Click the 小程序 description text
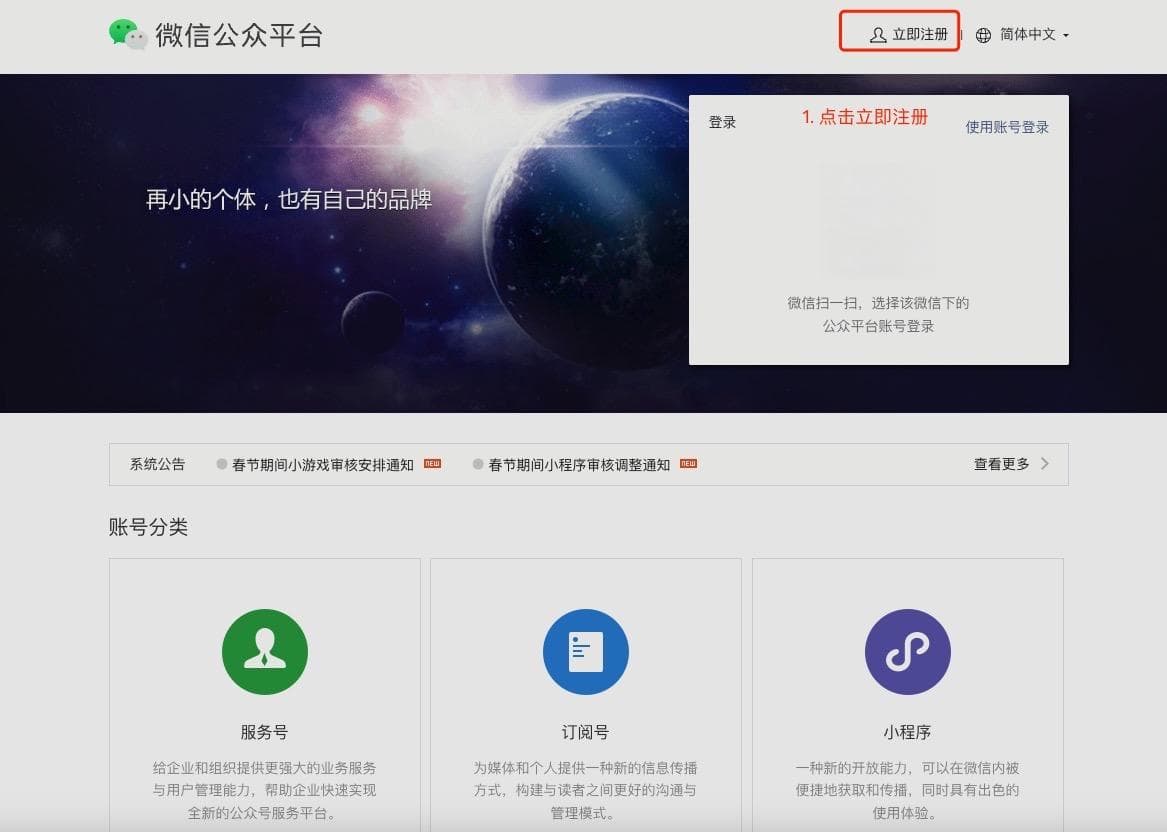Image resolution: width=1167 pixels, height=832 pixels. [907, 790]
